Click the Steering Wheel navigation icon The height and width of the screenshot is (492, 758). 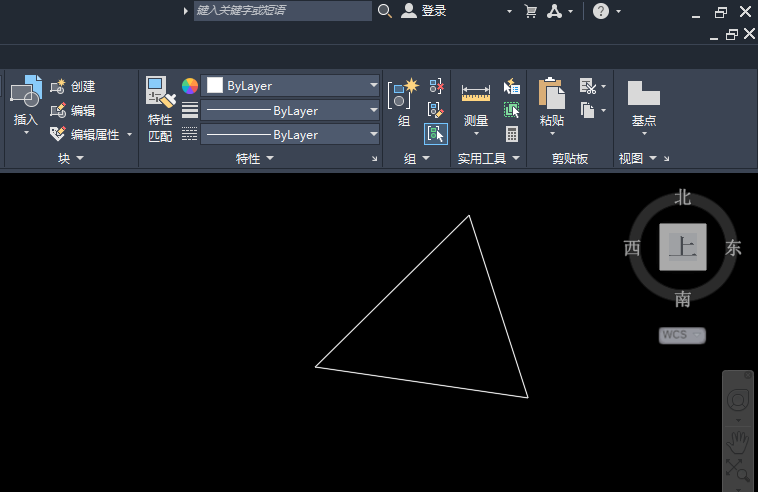738,401
